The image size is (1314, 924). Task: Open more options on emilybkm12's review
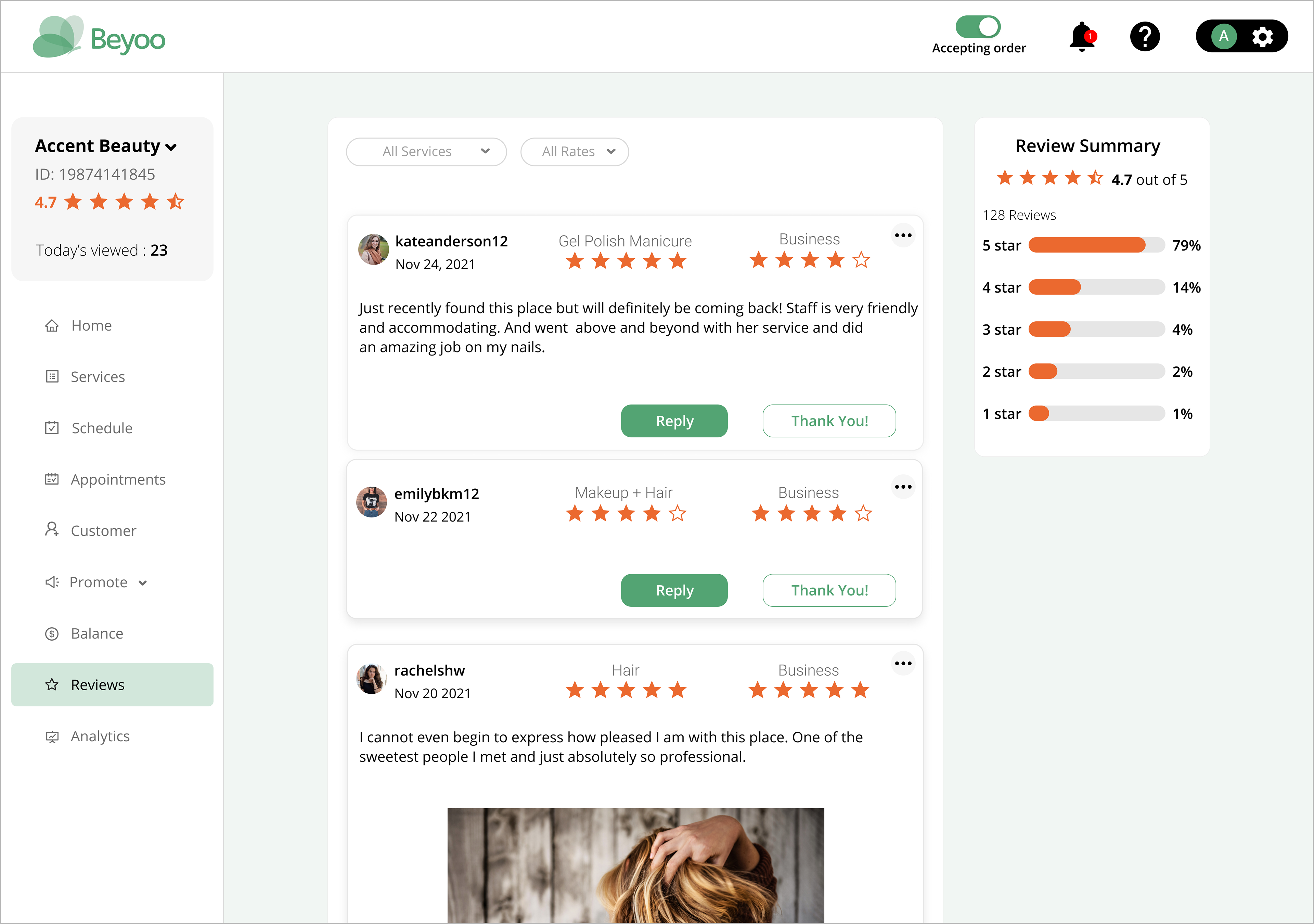[x=903, y=487]
